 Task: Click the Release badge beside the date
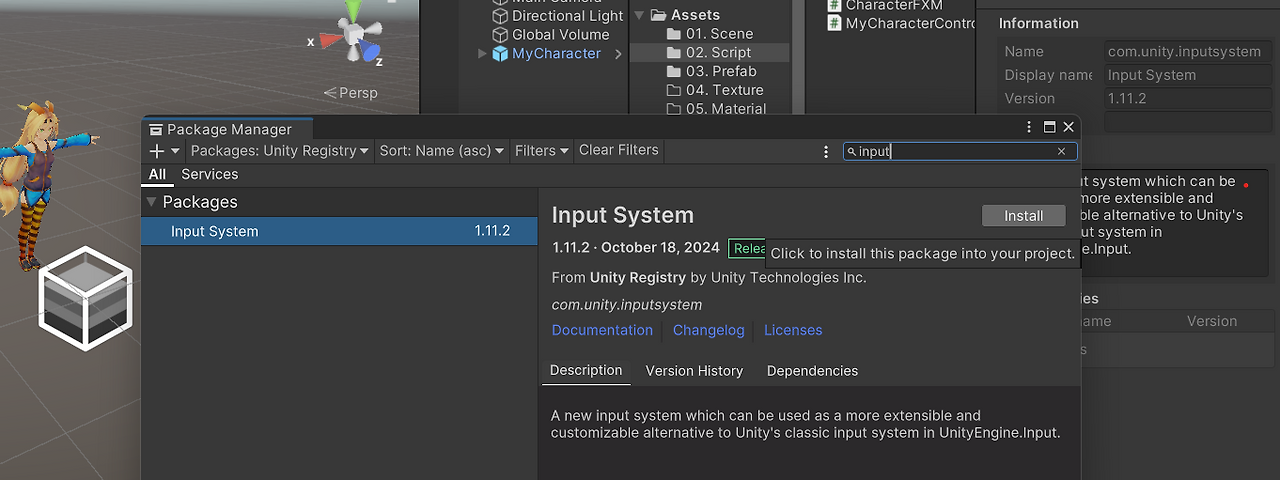(748, 248)
